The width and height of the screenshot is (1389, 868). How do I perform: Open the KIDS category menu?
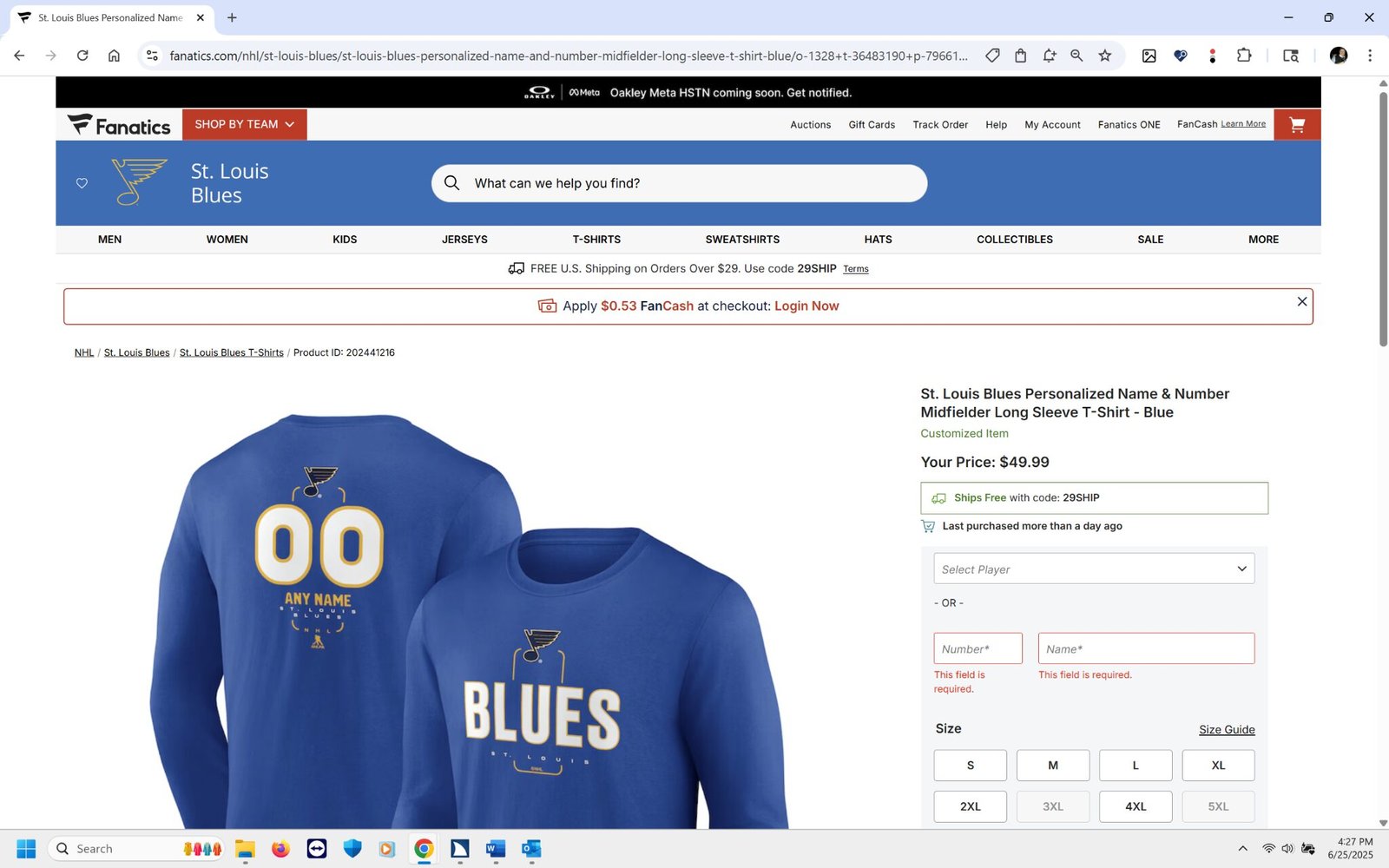click(x=345, y=240)
